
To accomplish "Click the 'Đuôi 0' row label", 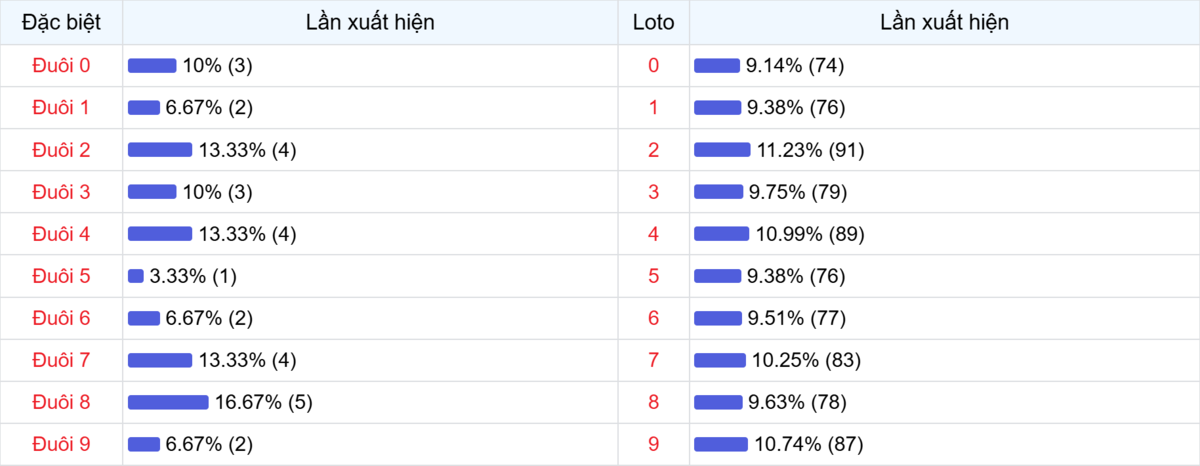I will [x=61, y=66].
